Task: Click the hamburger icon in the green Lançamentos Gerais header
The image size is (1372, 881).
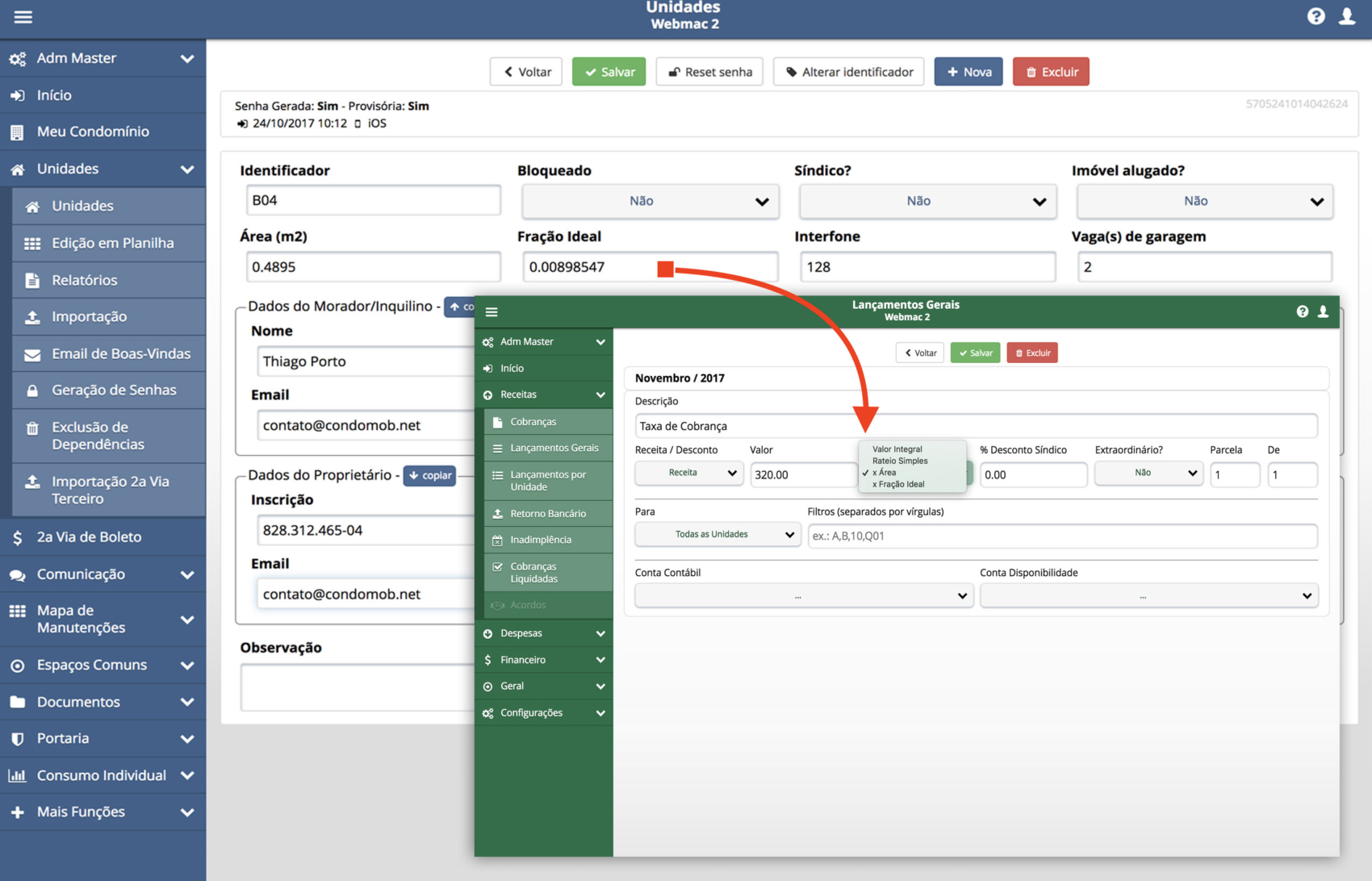Action: tap(491, 312)
